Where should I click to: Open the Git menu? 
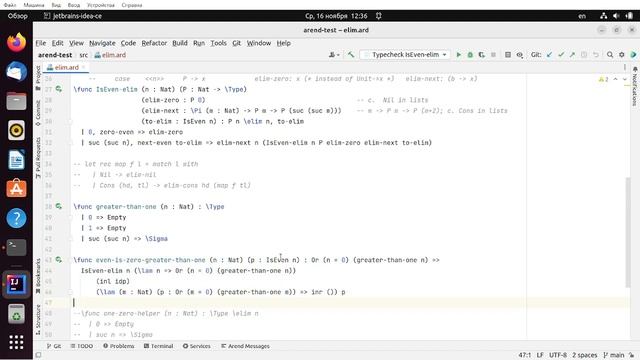tap(236, 43)
